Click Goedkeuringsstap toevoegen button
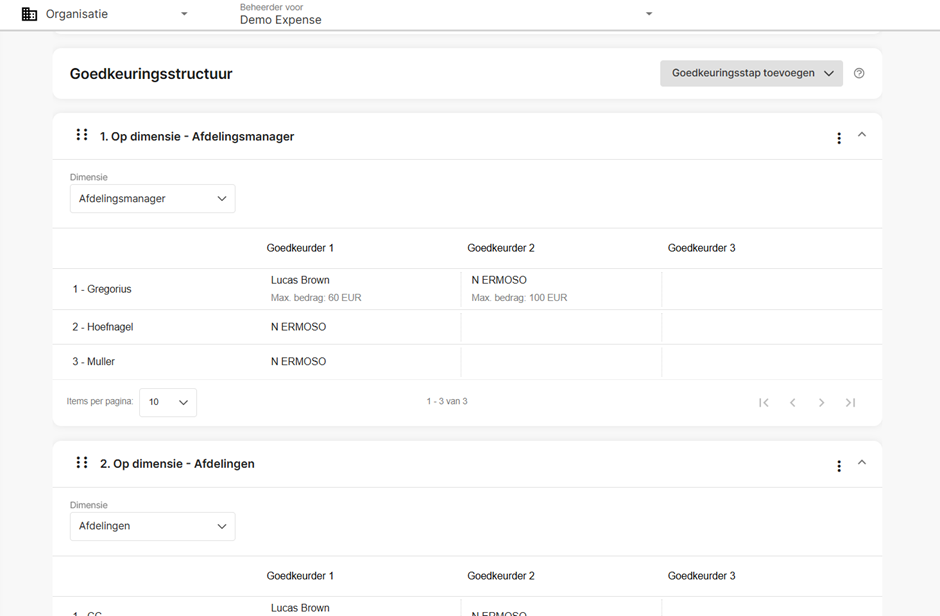940x616 pixels. 751,73
